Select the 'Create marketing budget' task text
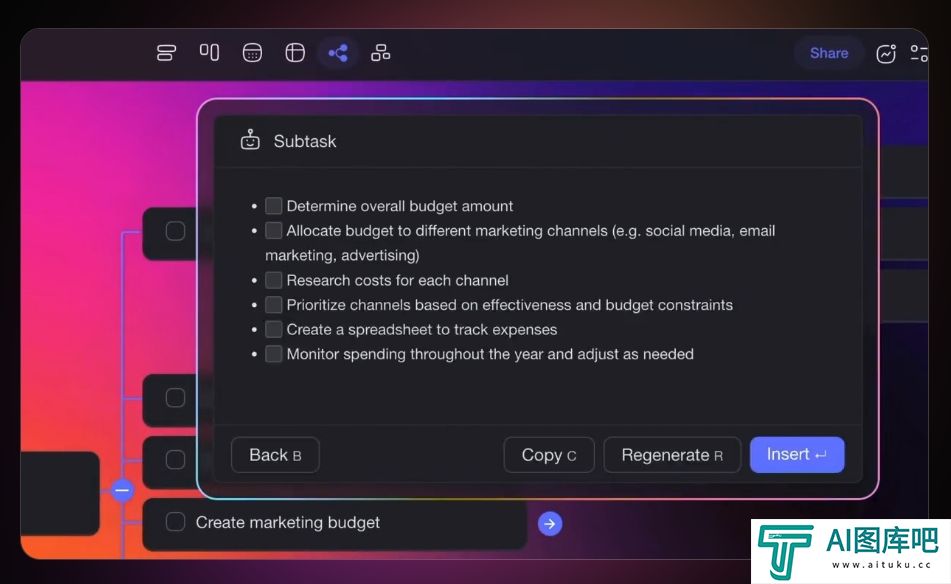 287,522
